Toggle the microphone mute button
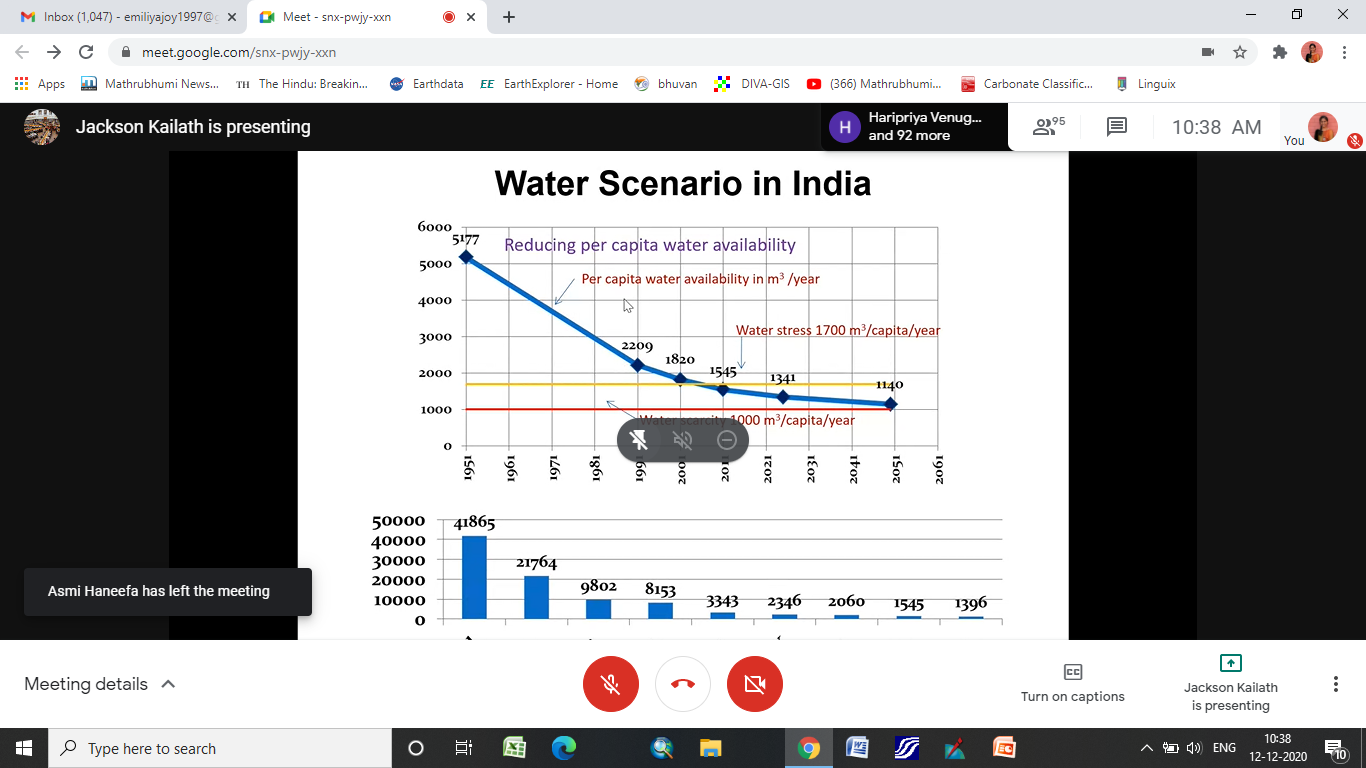 click(611, 684)
